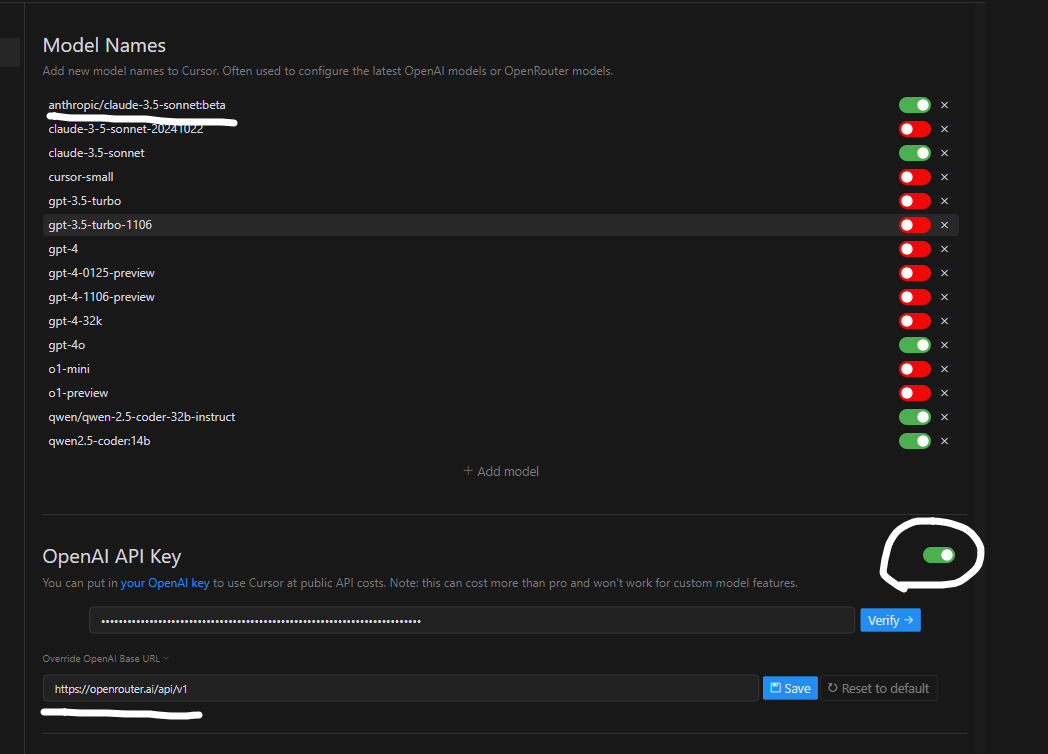Image resolution: width=1048 pixels, height=754 pixels.
Task: Delete qwen2.5-coder:14b using the X icon
Action: (x=944, y=441)
